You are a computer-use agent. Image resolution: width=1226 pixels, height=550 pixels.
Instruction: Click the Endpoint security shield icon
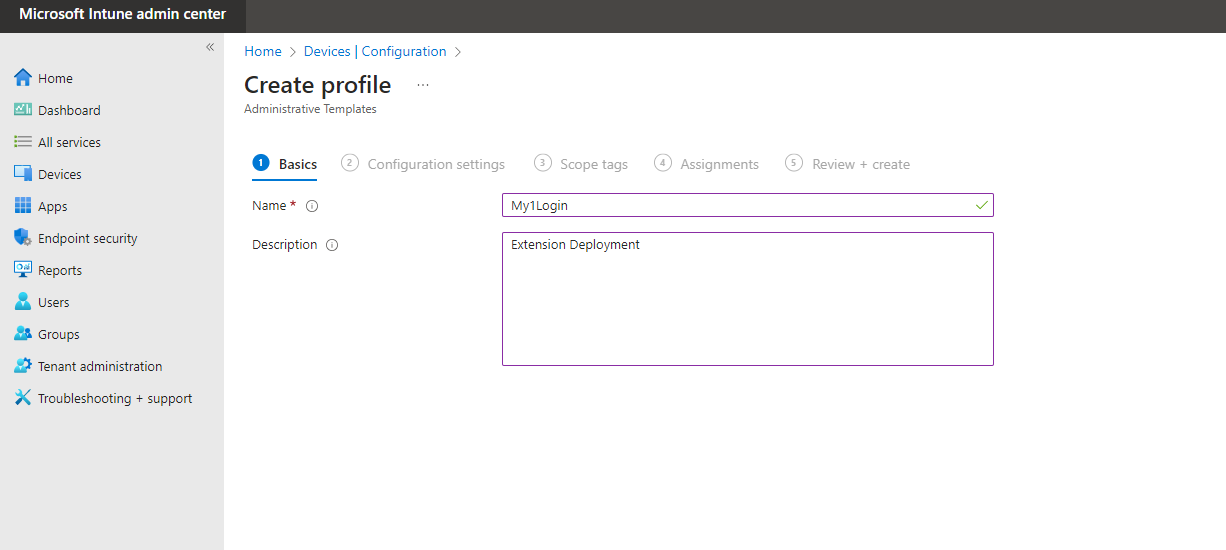23,238
